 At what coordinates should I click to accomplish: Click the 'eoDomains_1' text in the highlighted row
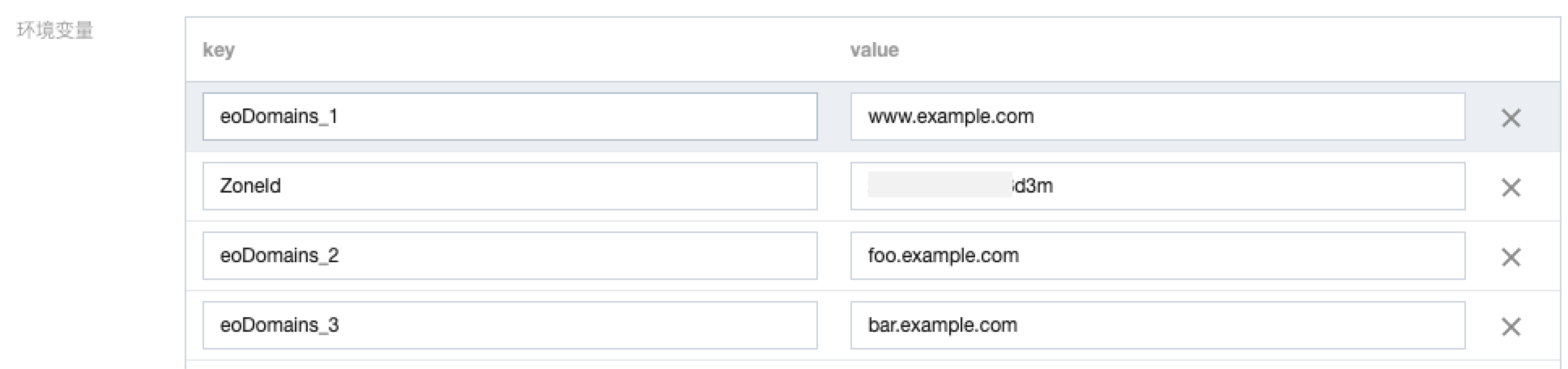click(279, 117)
